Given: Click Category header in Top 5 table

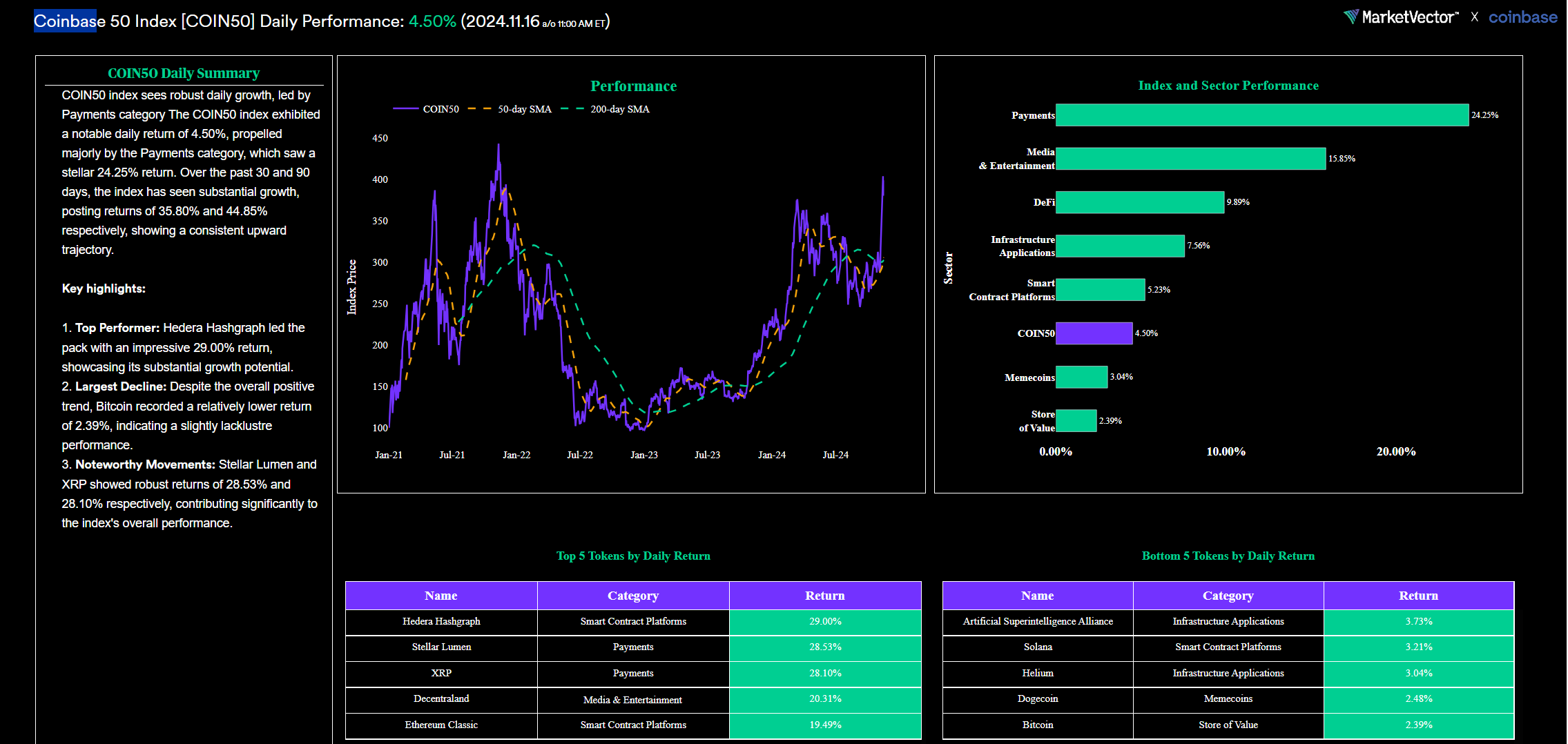Looking at the screenshot, I should 633,596.
